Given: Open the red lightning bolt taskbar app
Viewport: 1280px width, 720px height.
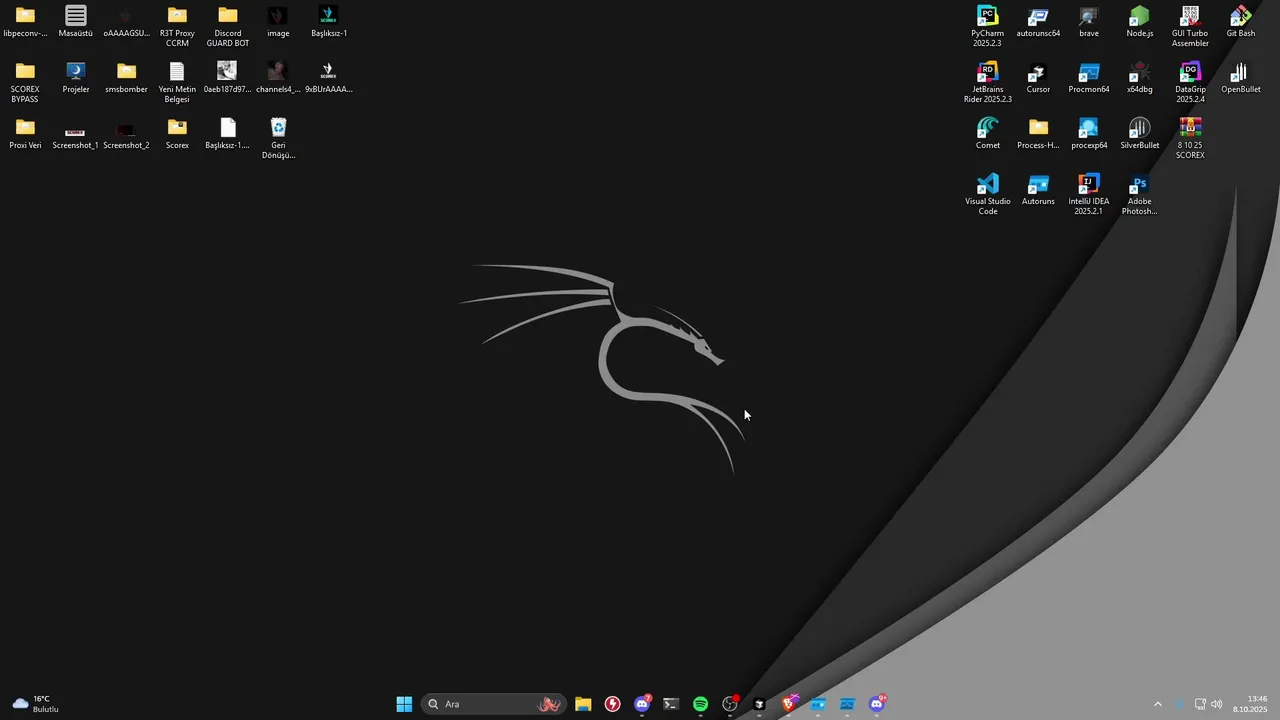Looking at the screenshot, I should click(x=612, y=704).
